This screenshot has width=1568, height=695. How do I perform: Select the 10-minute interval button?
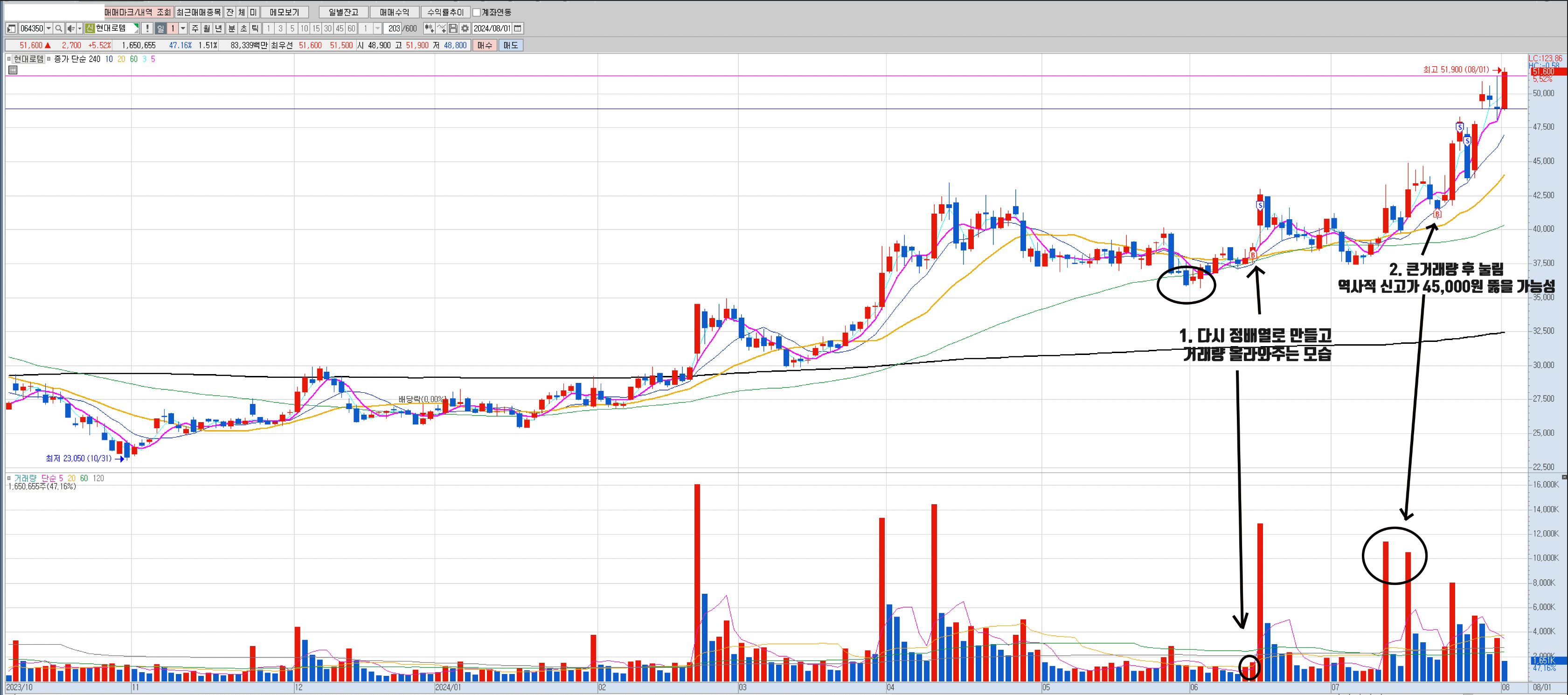[305, 28]
